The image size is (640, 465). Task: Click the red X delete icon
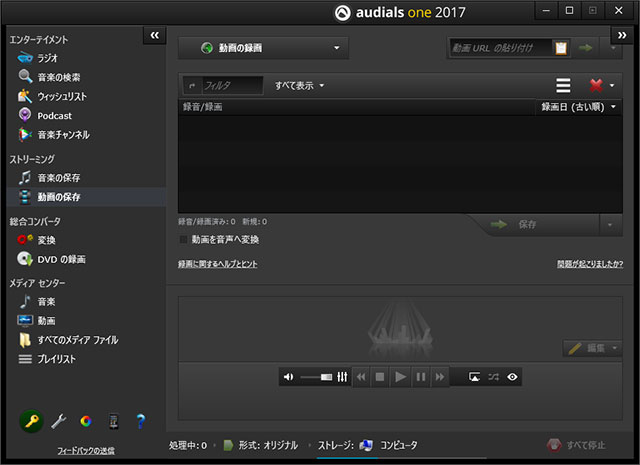point(596,85)
